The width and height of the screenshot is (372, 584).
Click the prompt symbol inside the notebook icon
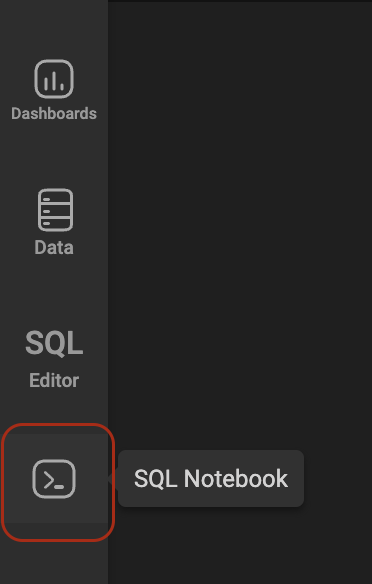pos(54,480)
